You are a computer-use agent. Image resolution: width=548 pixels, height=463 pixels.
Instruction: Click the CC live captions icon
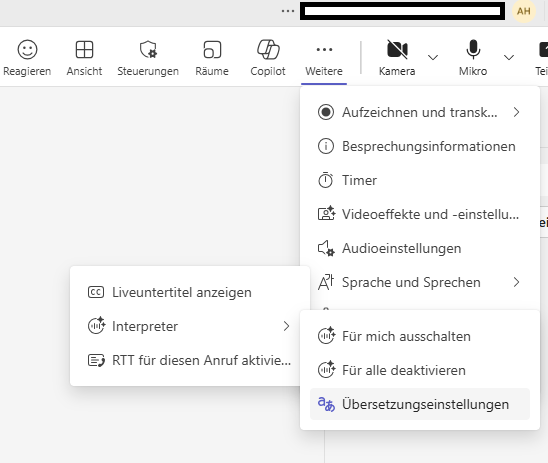96,292
